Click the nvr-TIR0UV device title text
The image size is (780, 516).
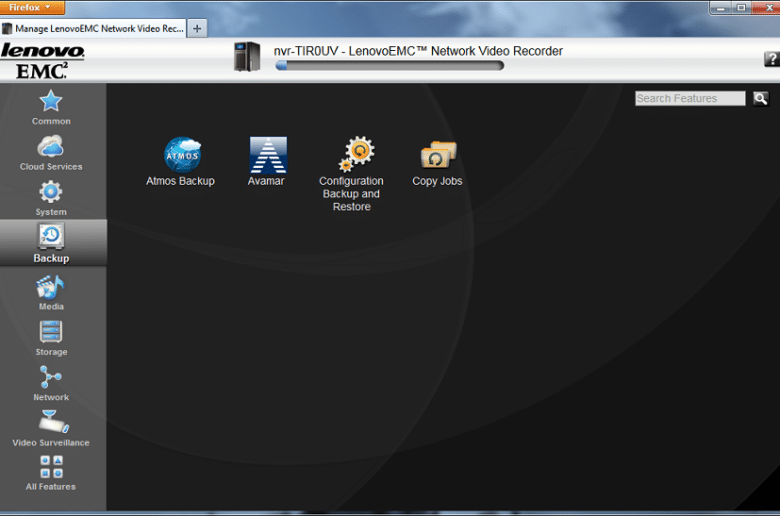point(418,51)
